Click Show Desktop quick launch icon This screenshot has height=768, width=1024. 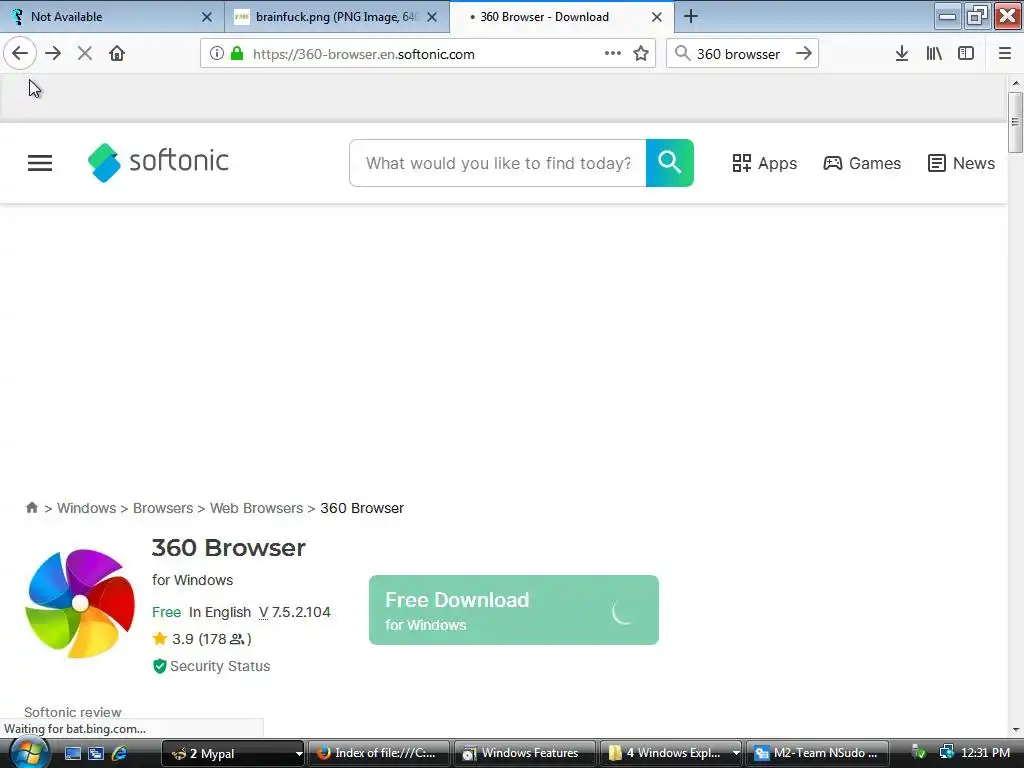[72, 753]
